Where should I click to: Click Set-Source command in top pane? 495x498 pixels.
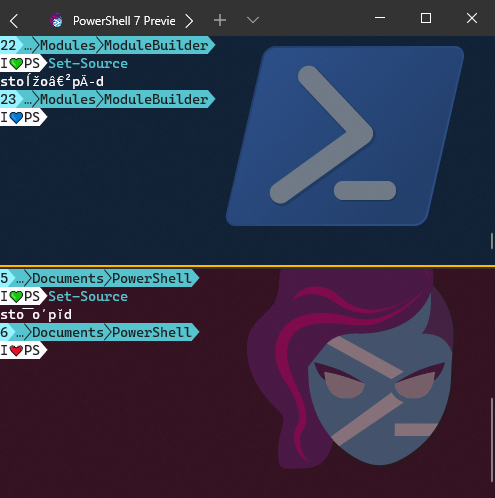coord(88,63)
